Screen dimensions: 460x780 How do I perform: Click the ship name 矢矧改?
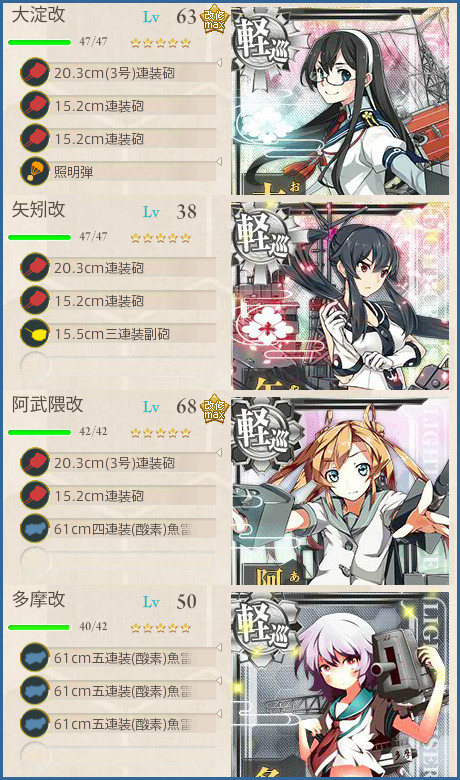[x=38, y=209]
